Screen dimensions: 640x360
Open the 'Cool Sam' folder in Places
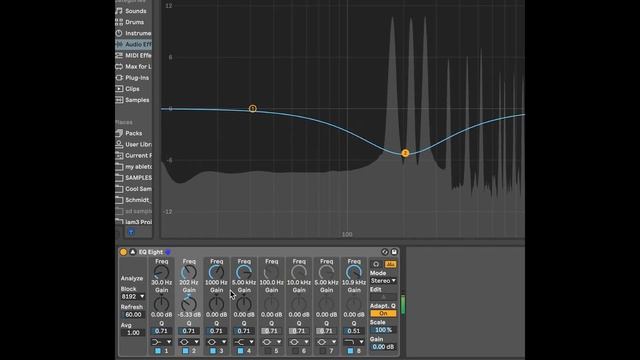133,189
